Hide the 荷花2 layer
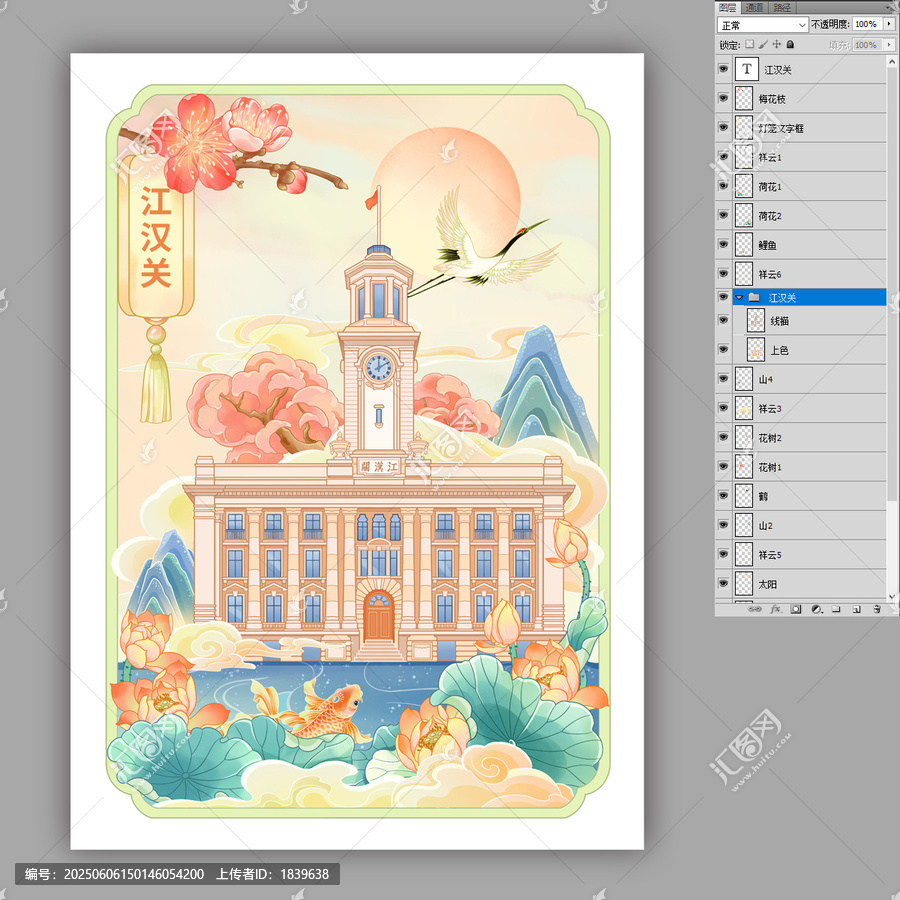The image size is (900, 900). (723, 216)
